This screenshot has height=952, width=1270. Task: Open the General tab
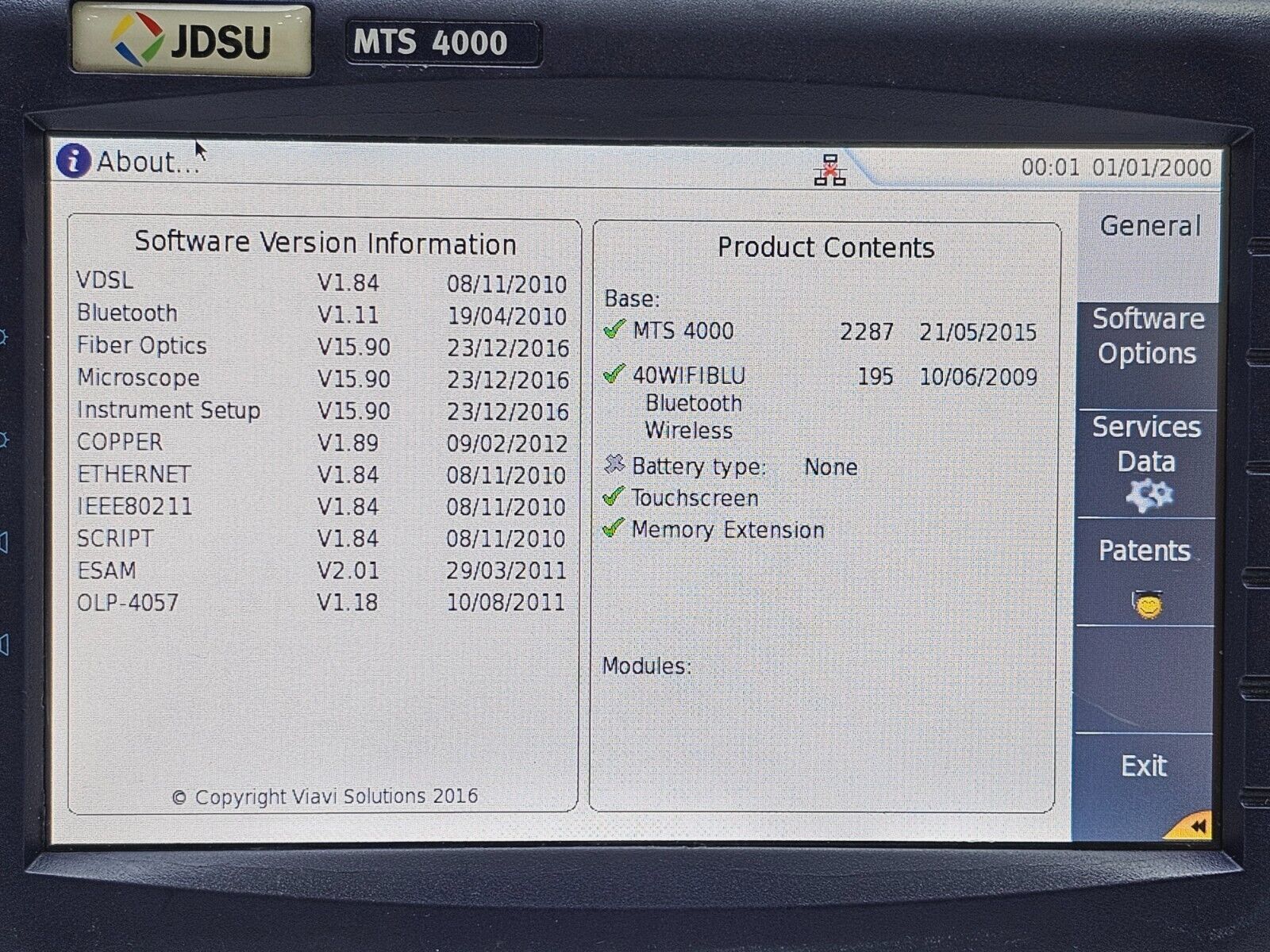pyautogui.click(x=1149, y=246)
